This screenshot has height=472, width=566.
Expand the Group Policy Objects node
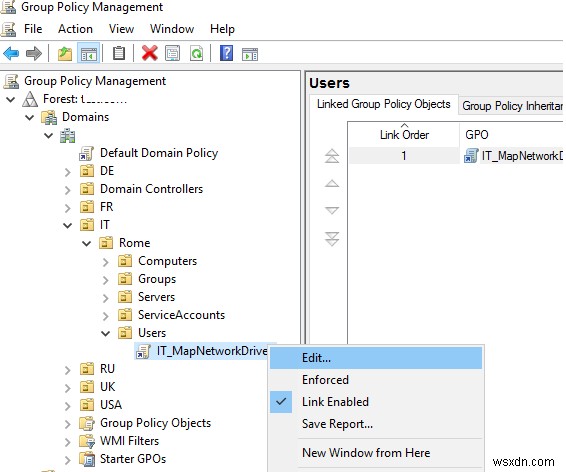pyautogui.click(x=68, y=423)
